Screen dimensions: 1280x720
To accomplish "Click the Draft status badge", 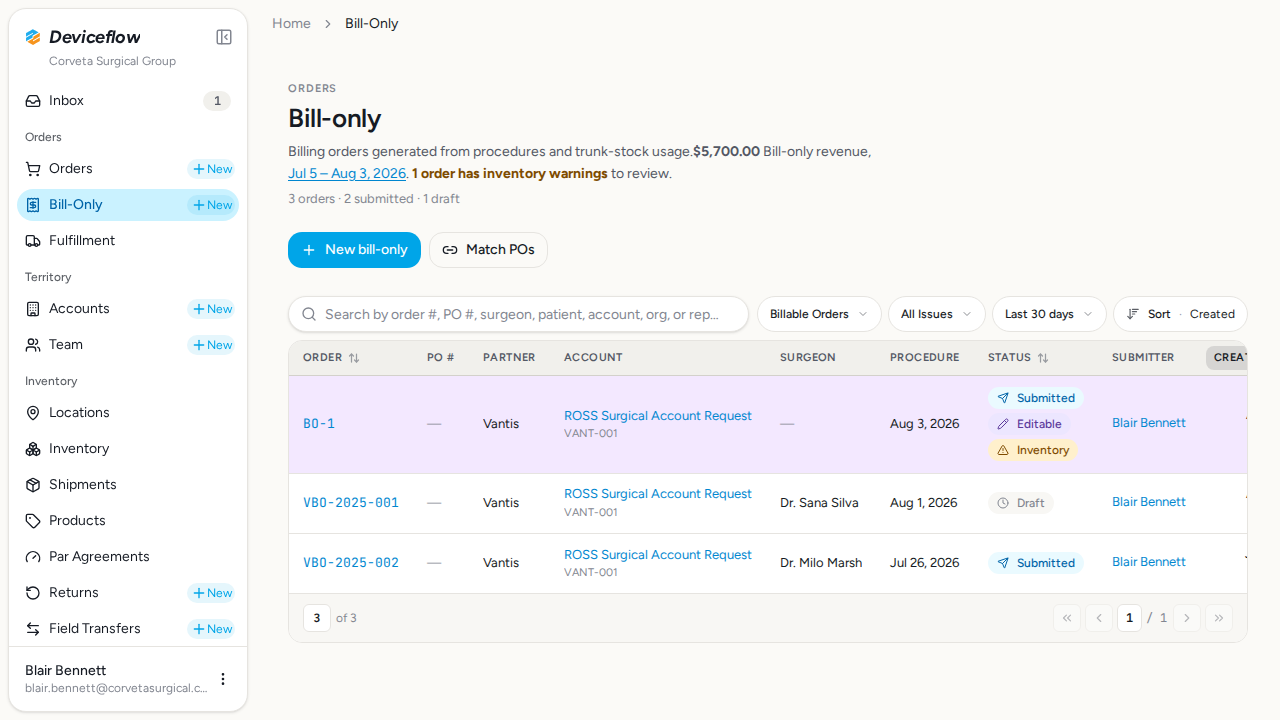I will (x=1021, y=503).
